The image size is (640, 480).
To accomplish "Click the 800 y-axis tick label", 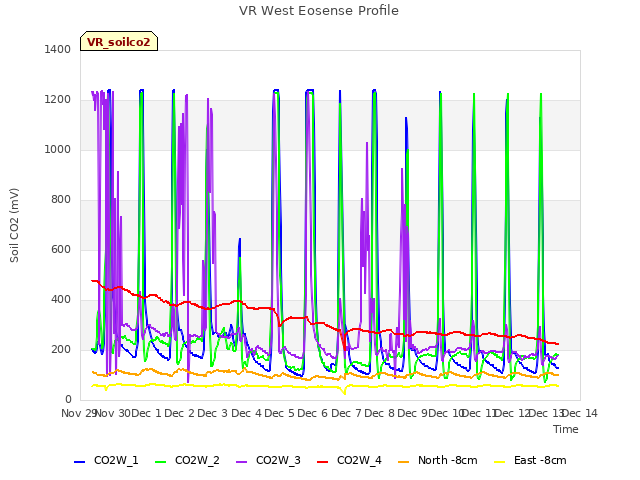I will (61, 200).
